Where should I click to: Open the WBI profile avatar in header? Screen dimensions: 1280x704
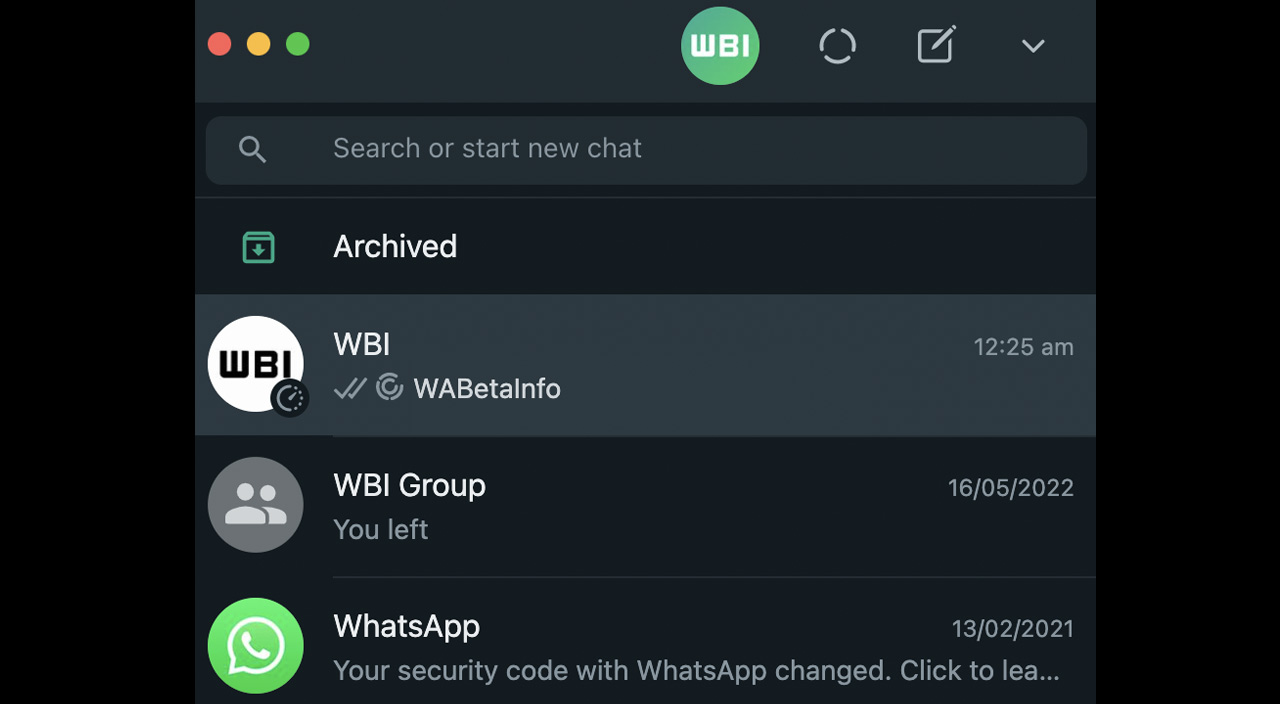(x=720, y=46)
